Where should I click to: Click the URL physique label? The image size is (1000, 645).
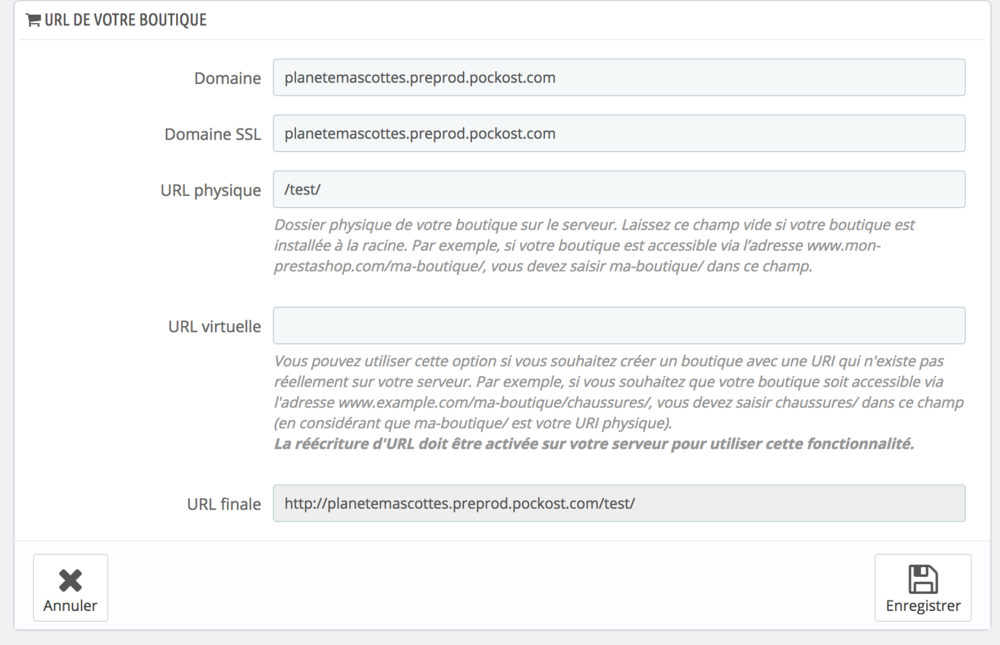pos(210,190)
